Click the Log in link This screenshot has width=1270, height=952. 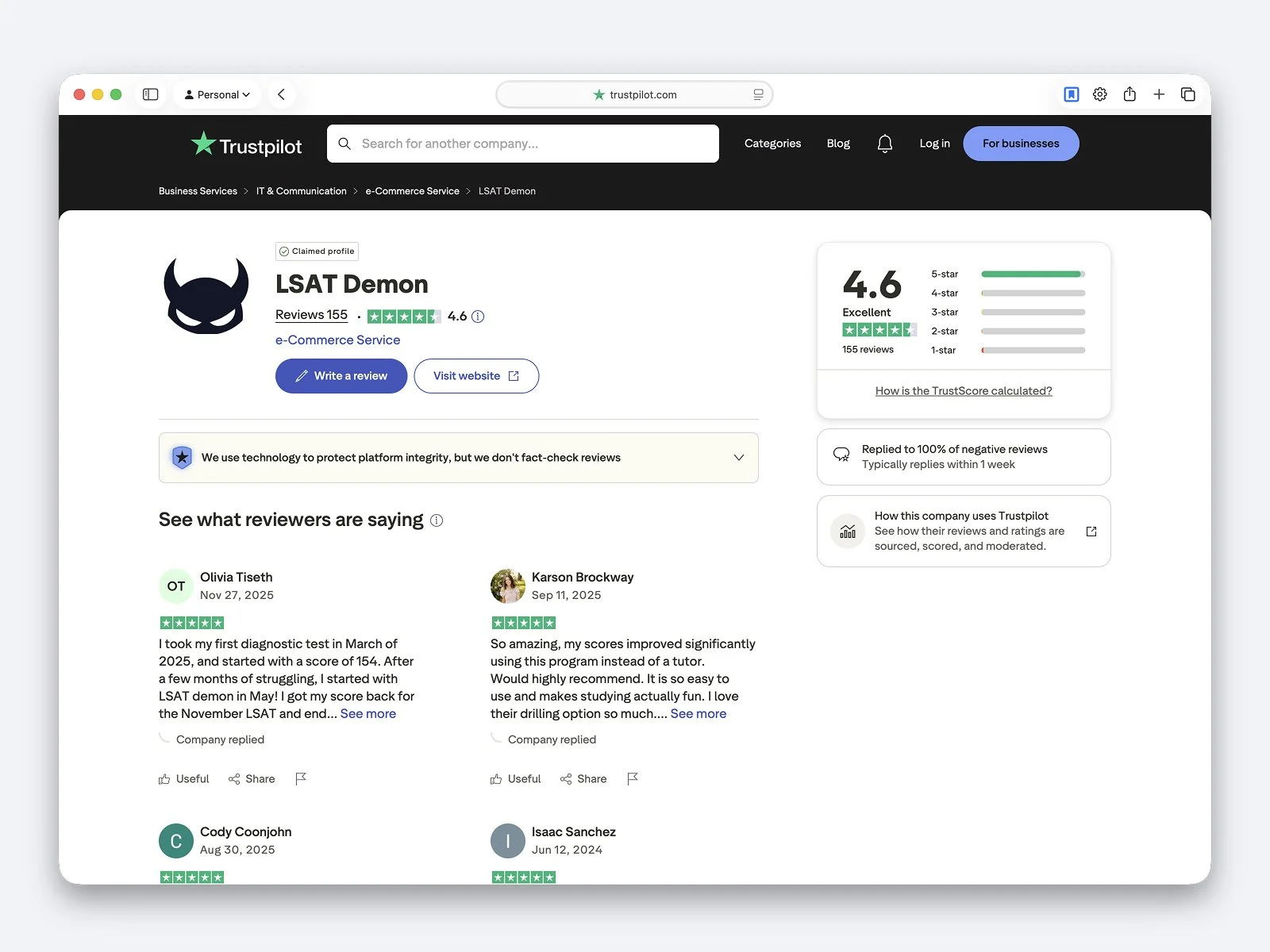coord(934,144)
